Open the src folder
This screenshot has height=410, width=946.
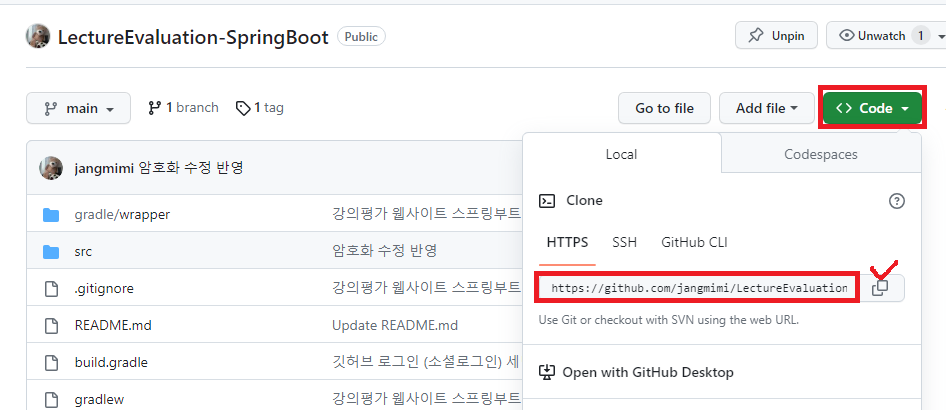point(83,251)
